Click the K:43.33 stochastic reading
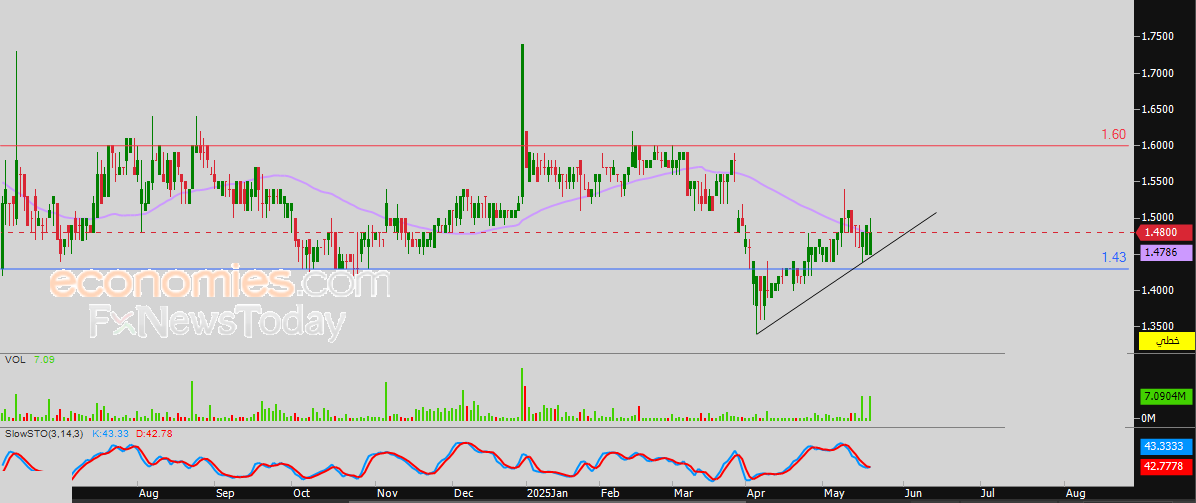 [111, 434]
